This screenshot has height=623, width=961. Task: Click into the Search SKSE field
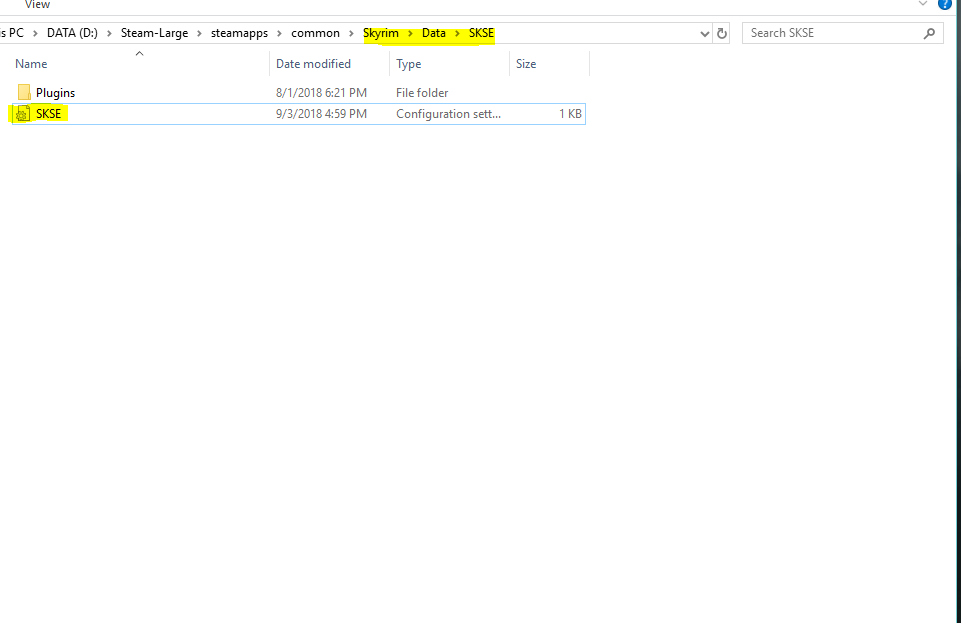tap(830, 33)
